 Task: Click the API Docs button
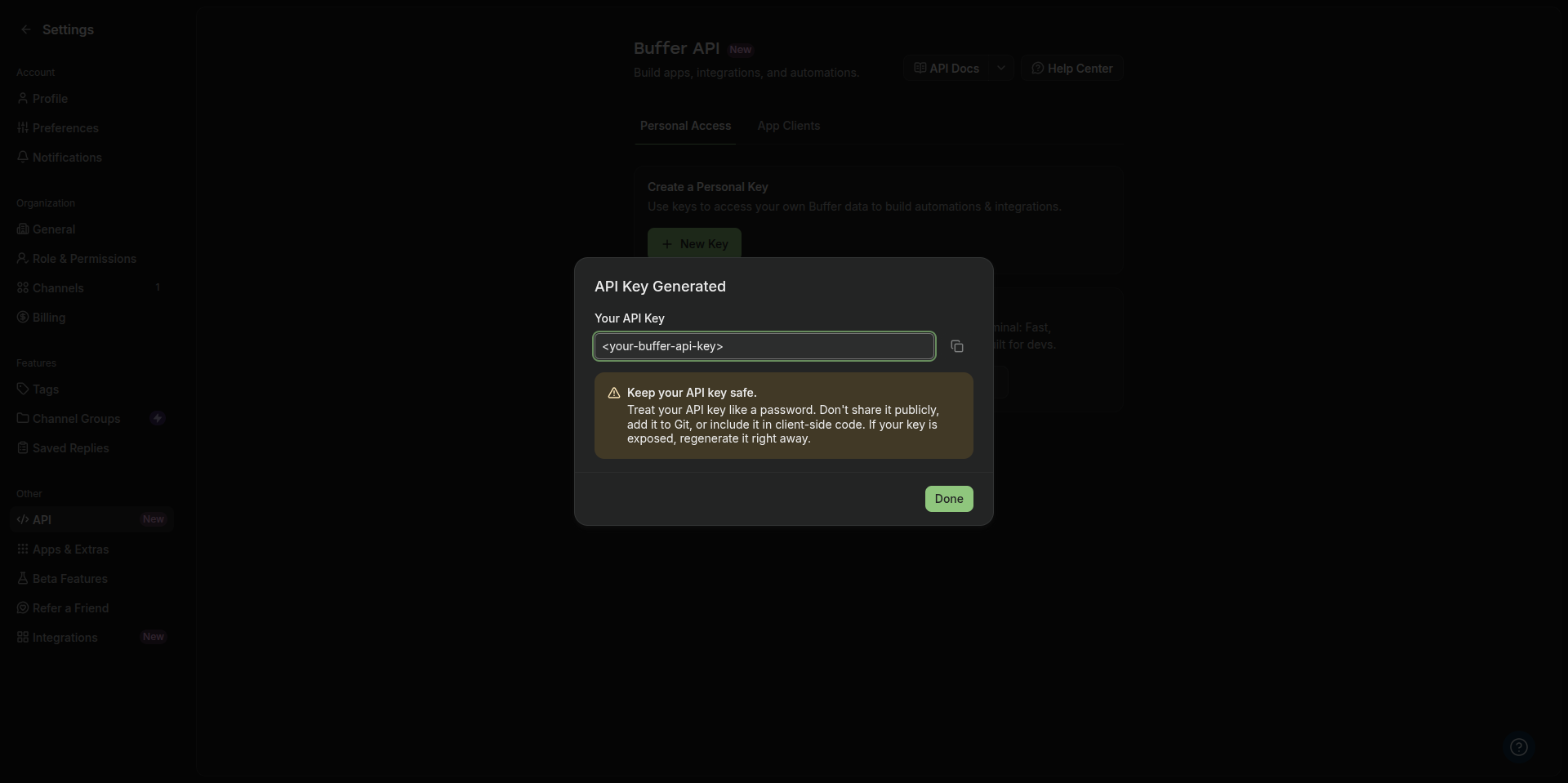[947, 69]
